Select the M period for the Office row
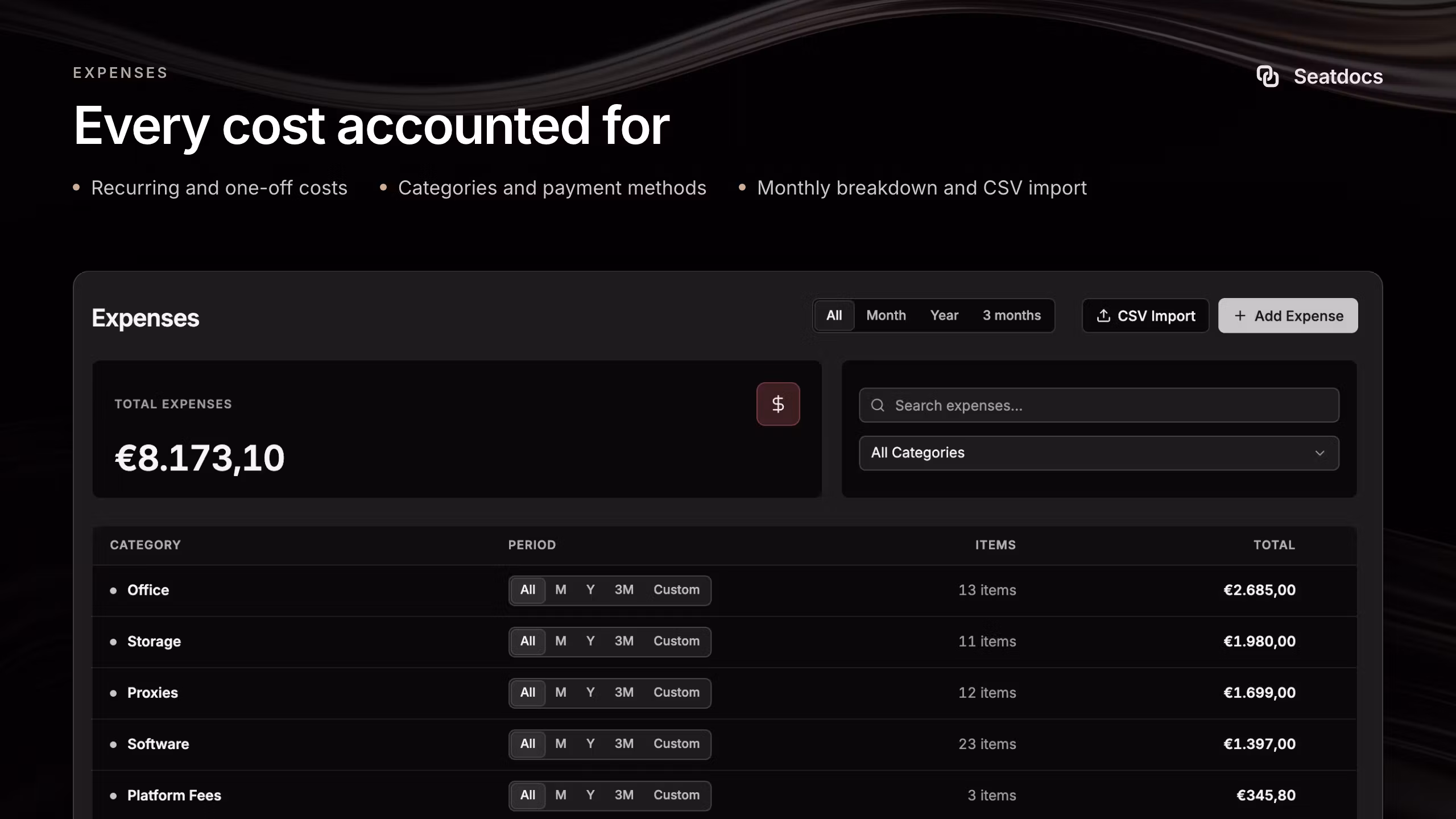Image resolution: width=1456 pixels, height=819 pixels. (561, 590)
